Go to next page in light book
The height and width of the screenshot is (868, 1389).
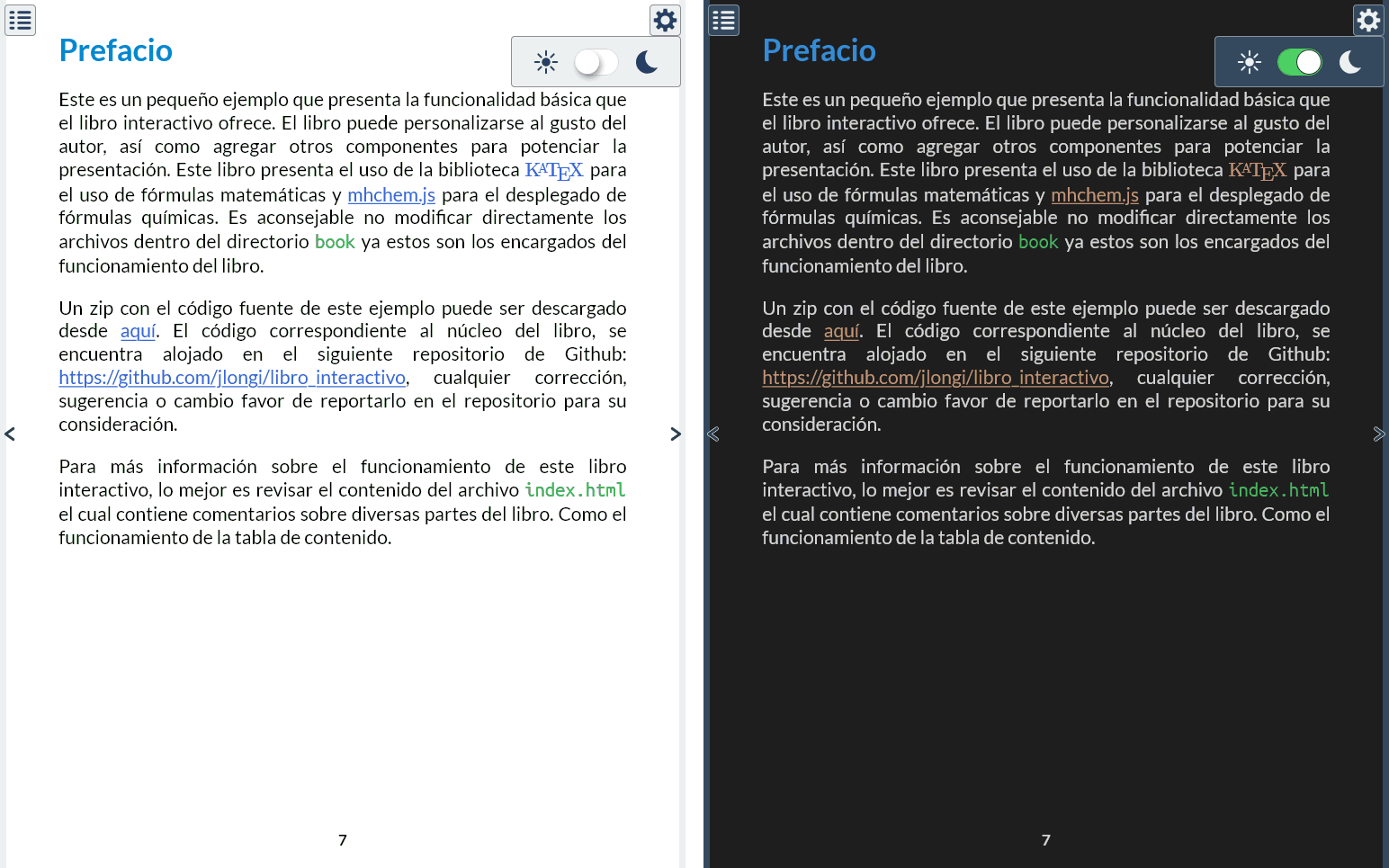point(676,434)
